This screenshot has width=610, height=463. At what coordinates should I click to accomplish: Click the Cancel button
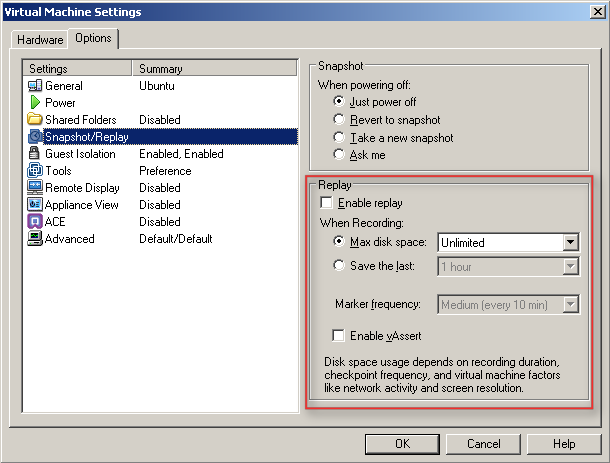tap(484, 443)
